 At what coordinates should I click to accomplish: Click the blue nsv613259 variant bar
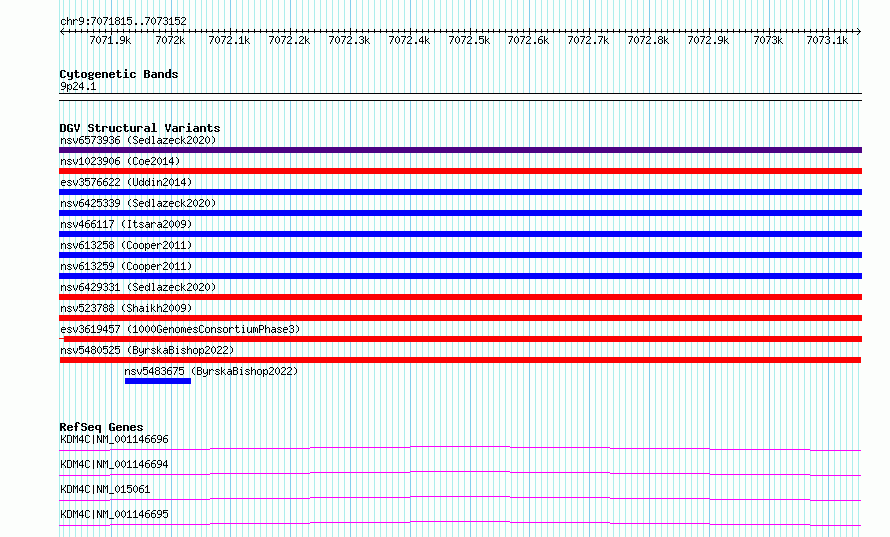pyautogui.click(x=460, y=276)
